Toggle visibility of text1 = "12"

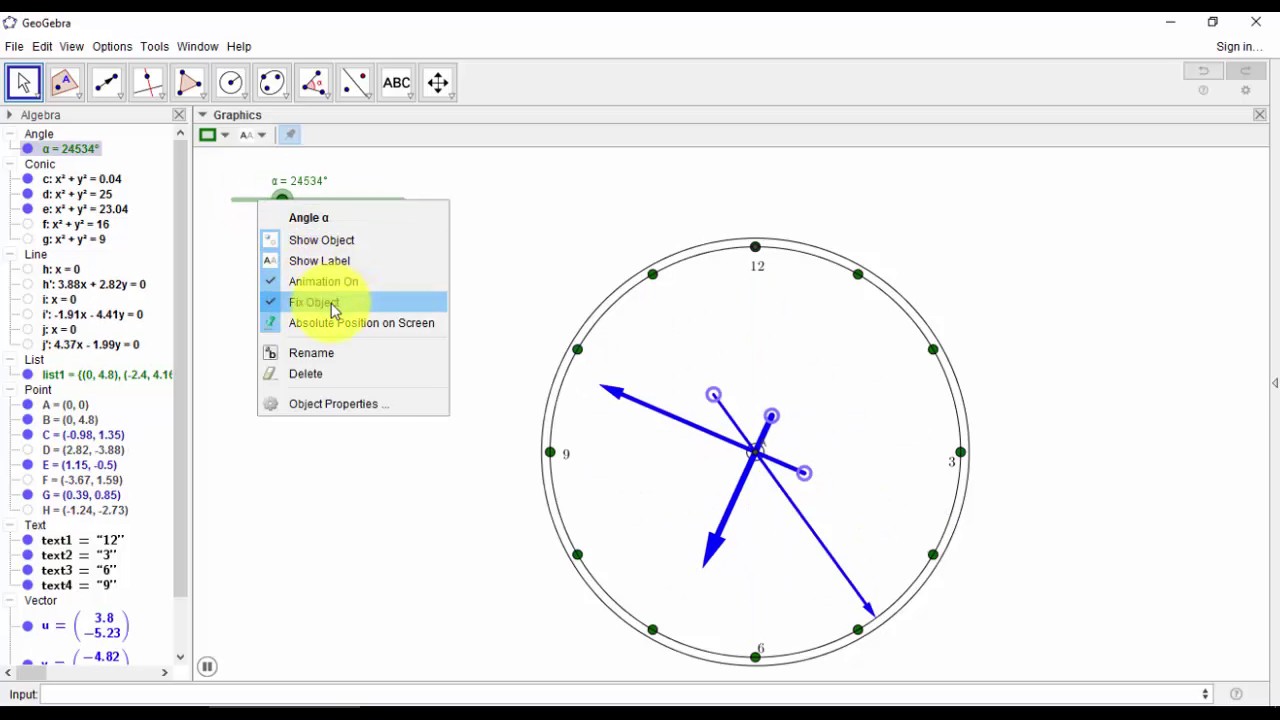coord(28,540)
